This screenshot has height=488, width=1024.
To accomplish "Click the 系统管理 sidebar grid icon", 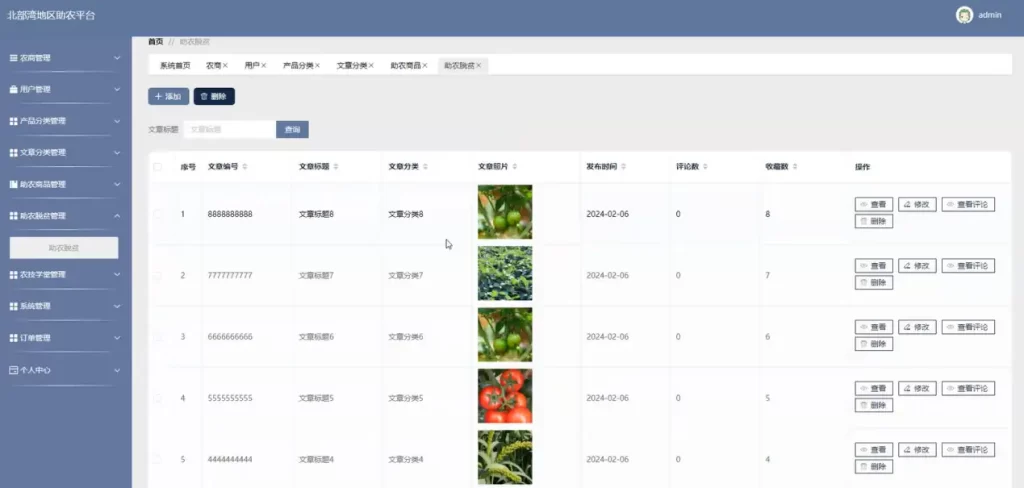I will [x=13, y=306].
